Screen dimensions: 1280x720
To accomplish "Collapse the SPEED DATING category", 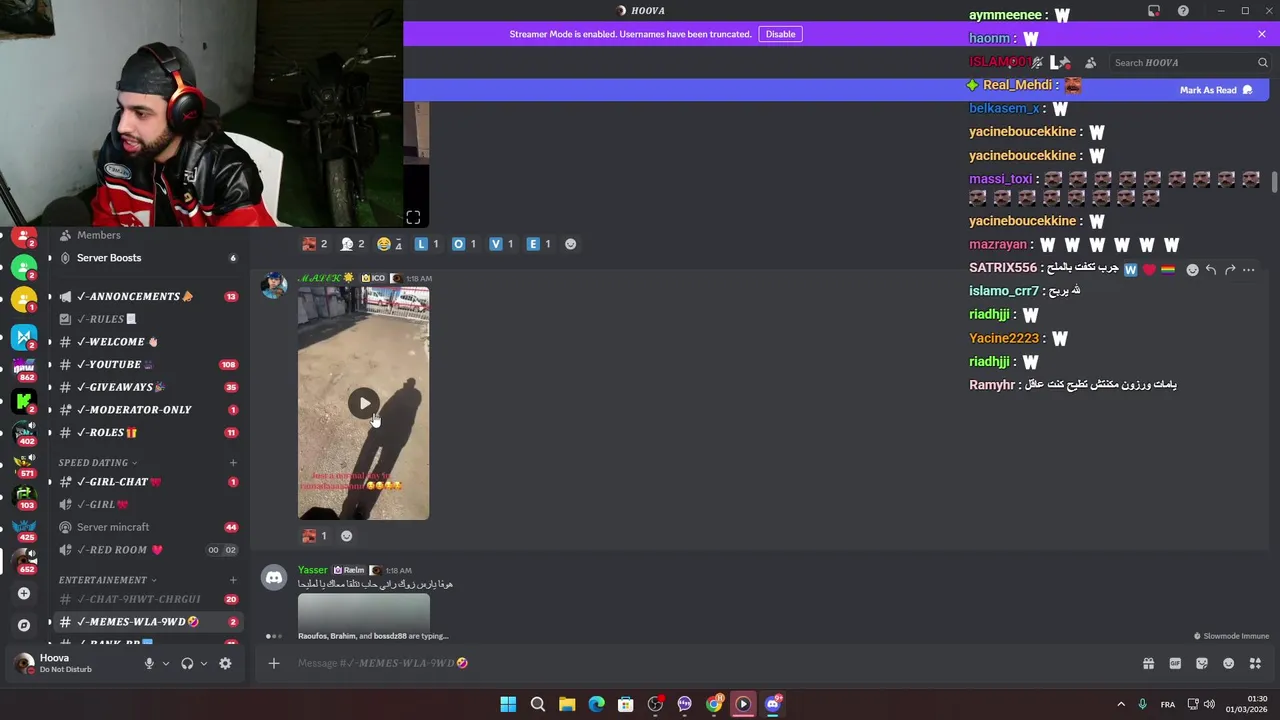I will [x=97, y=463].
